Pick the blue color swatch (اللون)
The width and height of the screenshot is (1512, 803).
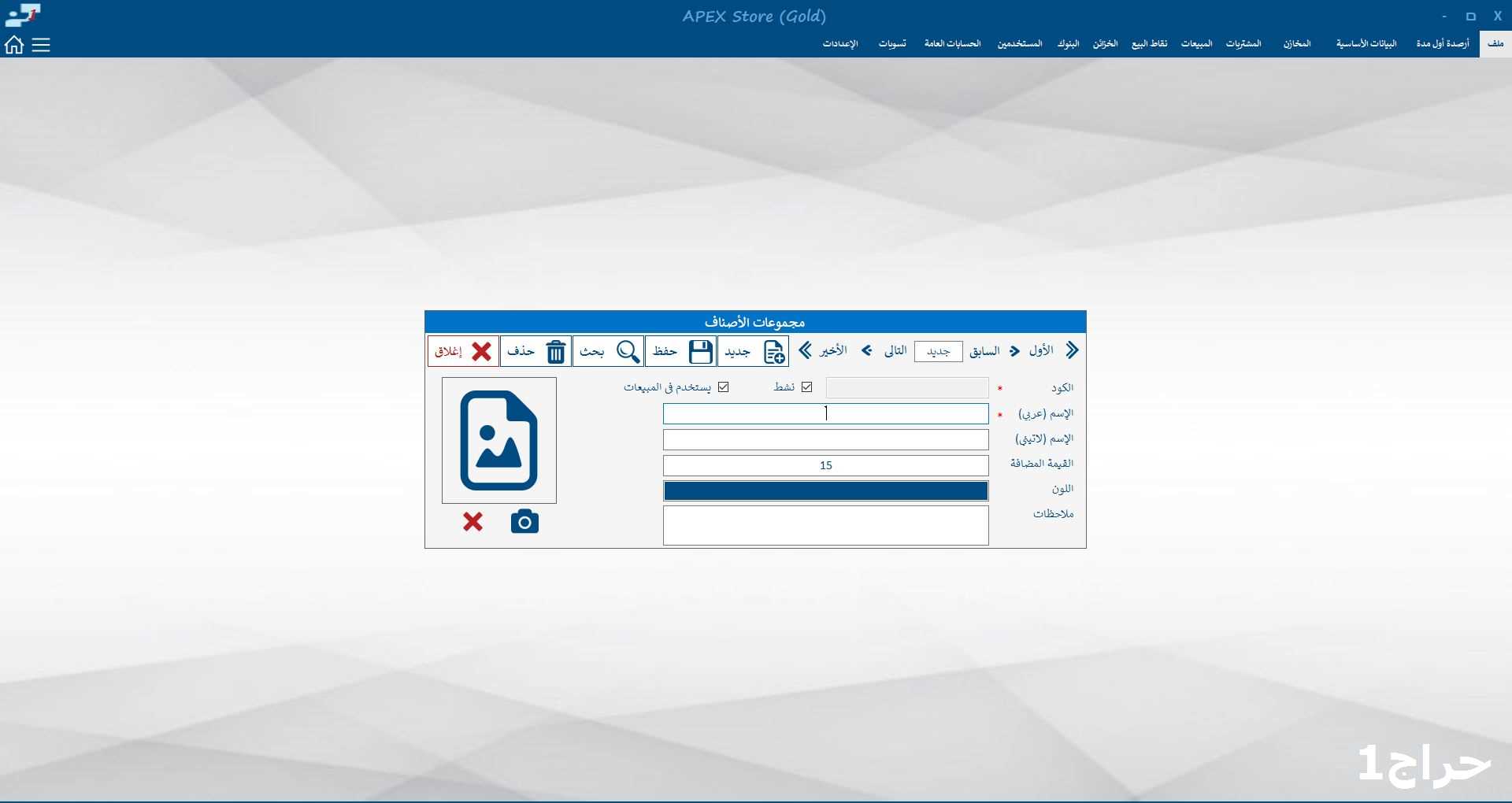(825, 491)
